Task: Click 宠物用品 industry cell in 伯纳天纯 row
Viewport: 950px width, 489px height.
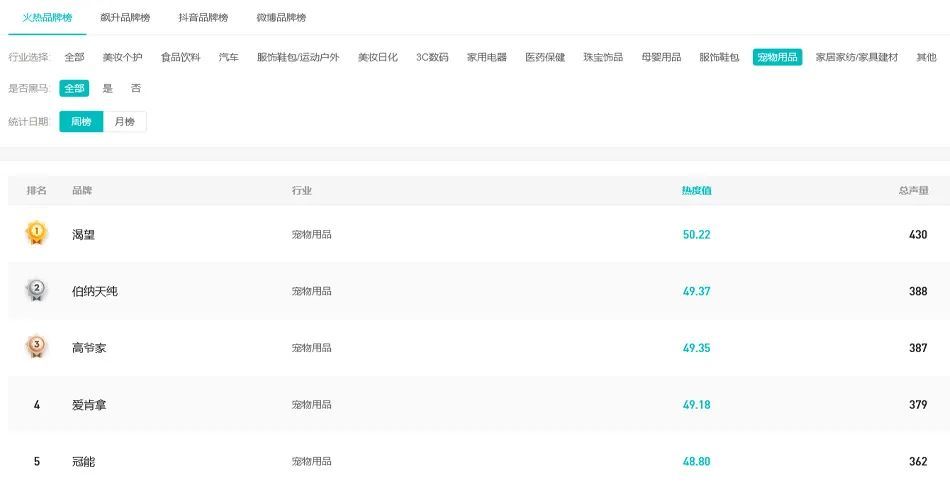Action: pyautogui.click(x=311, y=291)
